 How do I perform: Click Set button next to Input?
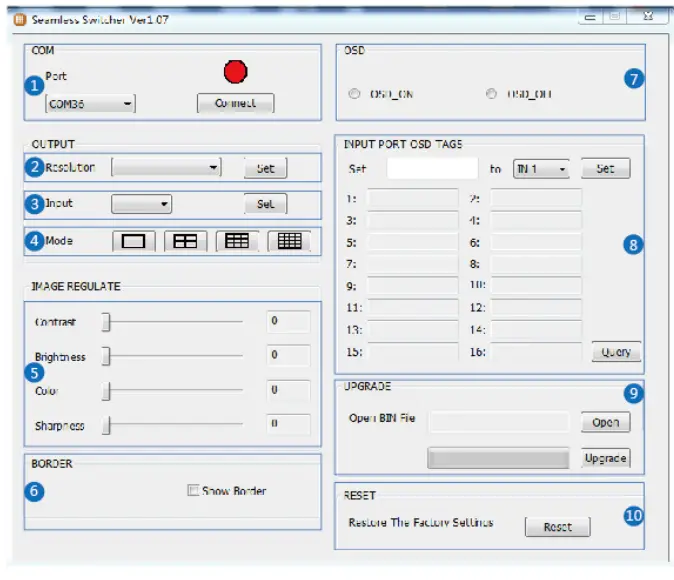[x=266, y=204]
